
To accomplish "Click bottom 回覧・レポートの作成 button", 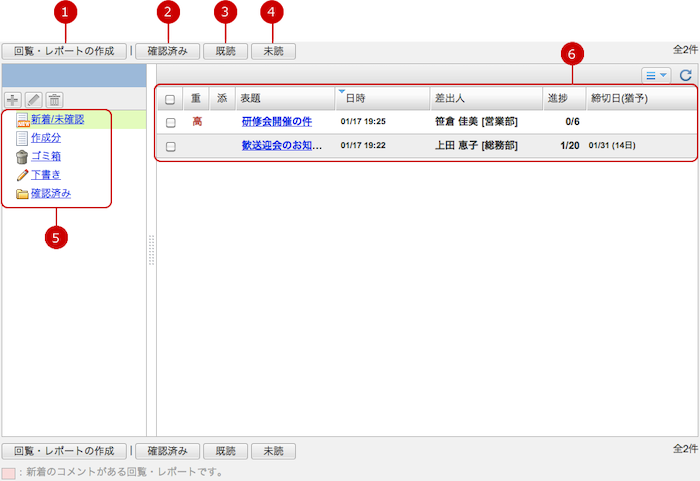I will click(x=64, y=451).
